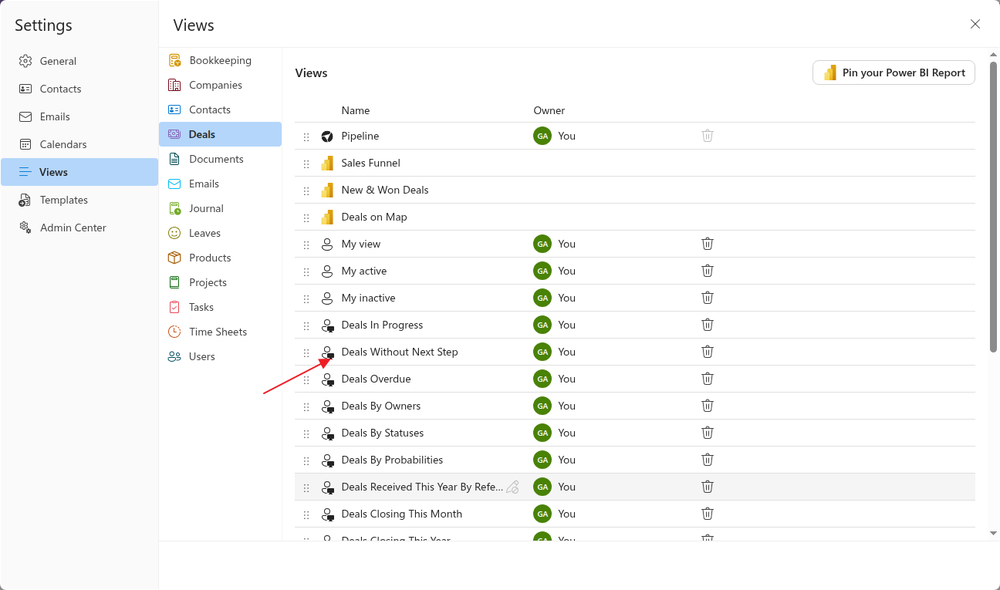The image size is (1000, 590).
Task: Click the Pin your Power BI Report button
Action: click(x=893, y=73)
